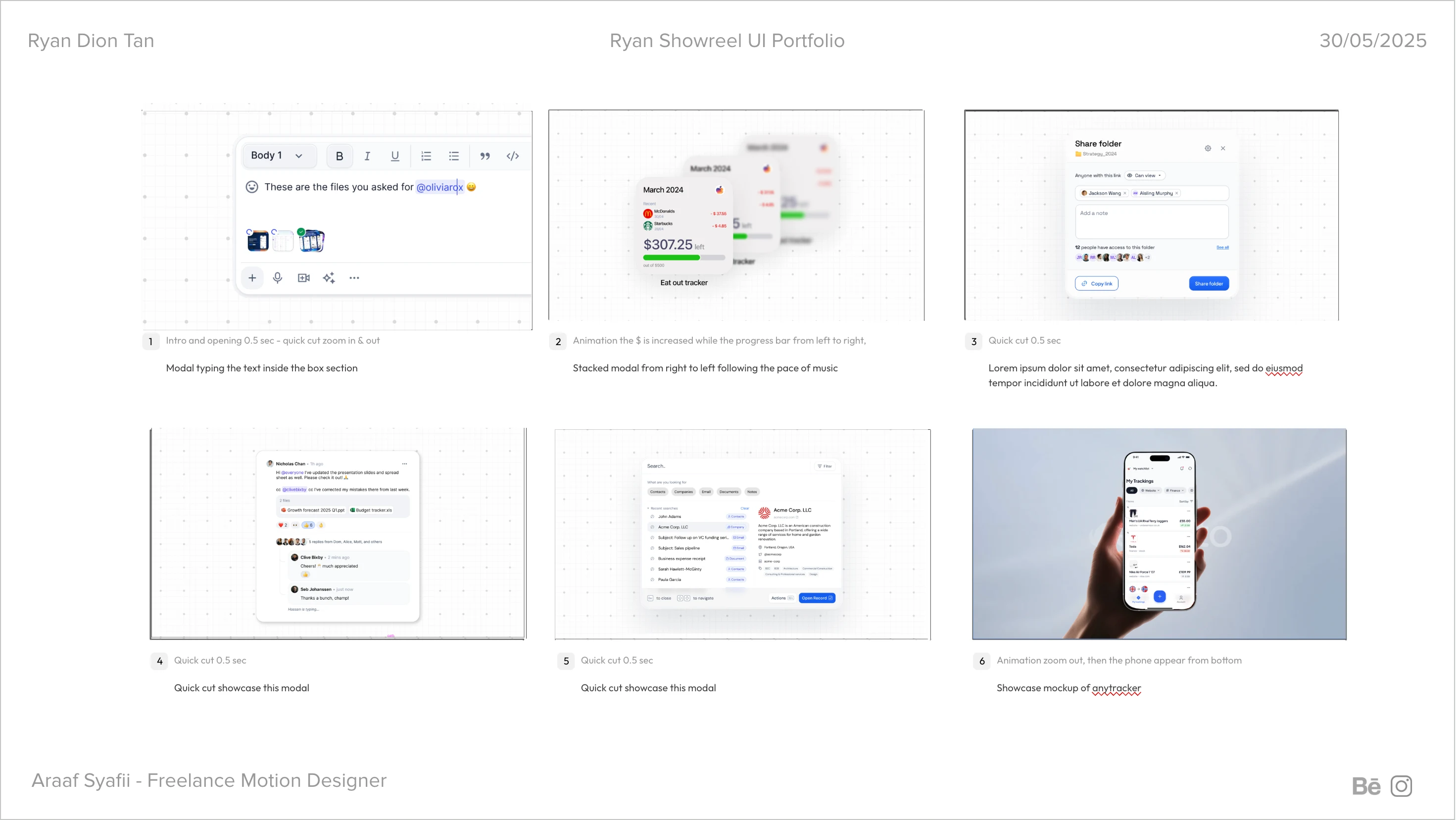This screenshot has height=820, width=1456.
Task: Click Clear next to Recent searches
Action: pyautogui.click(x=745, y=509)
